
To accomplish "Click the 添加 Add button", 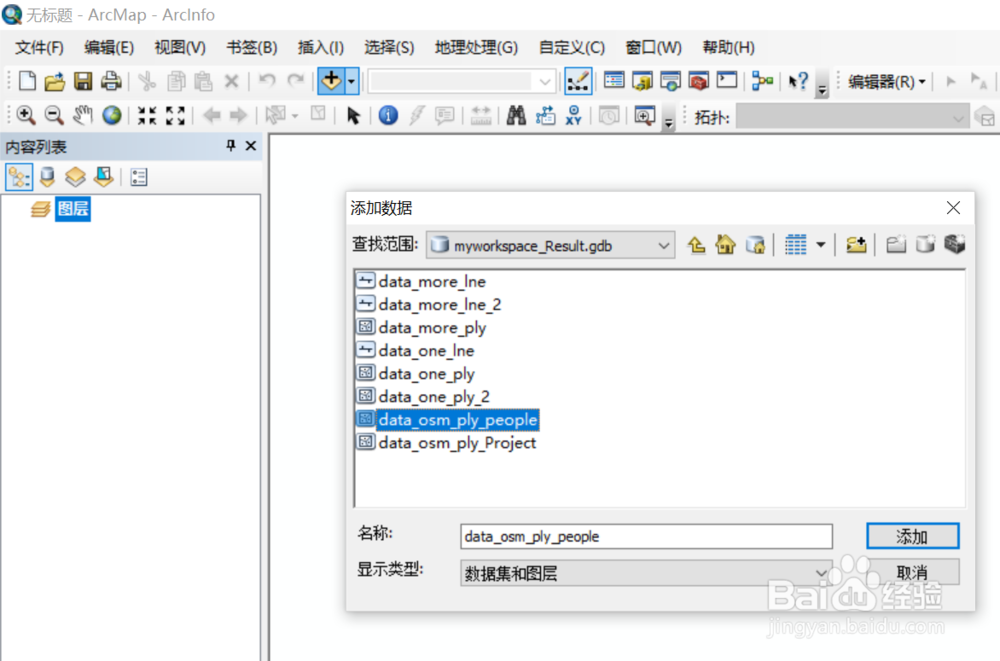I will [912, 536].
